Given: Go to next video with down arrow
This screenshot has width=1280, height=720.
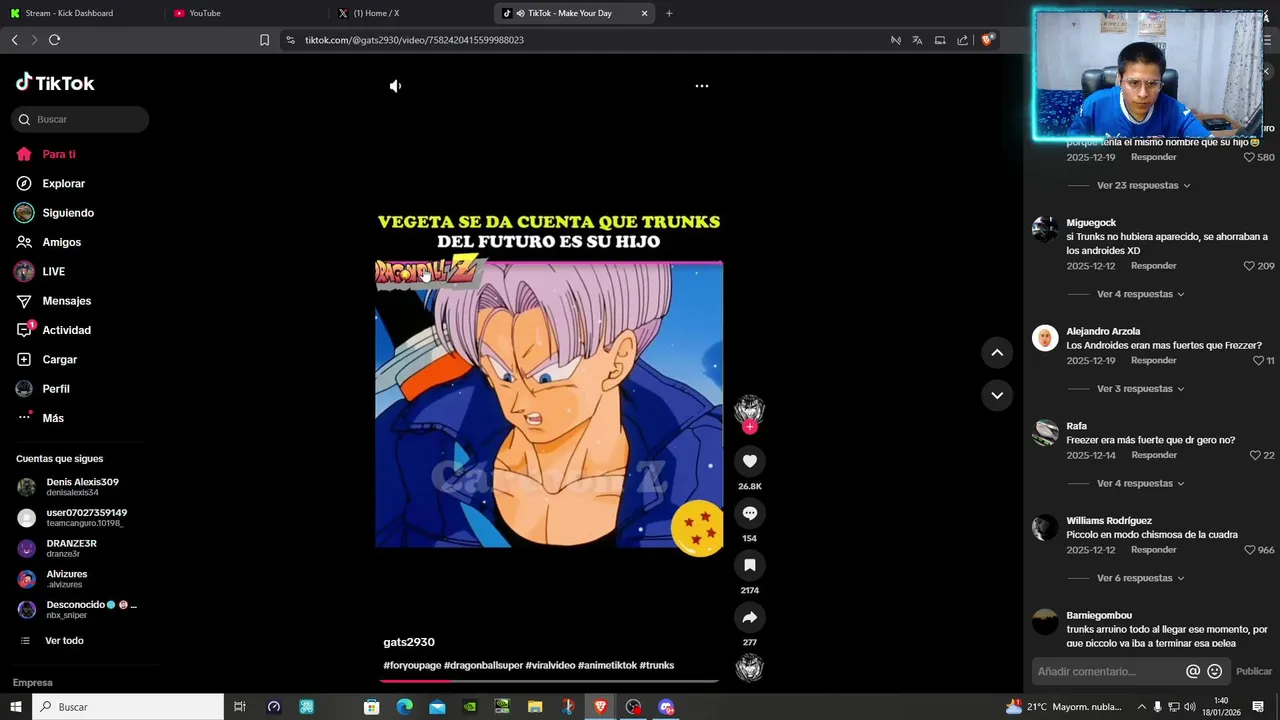Looking at the screenshot, I should click(x=997, y=395).
